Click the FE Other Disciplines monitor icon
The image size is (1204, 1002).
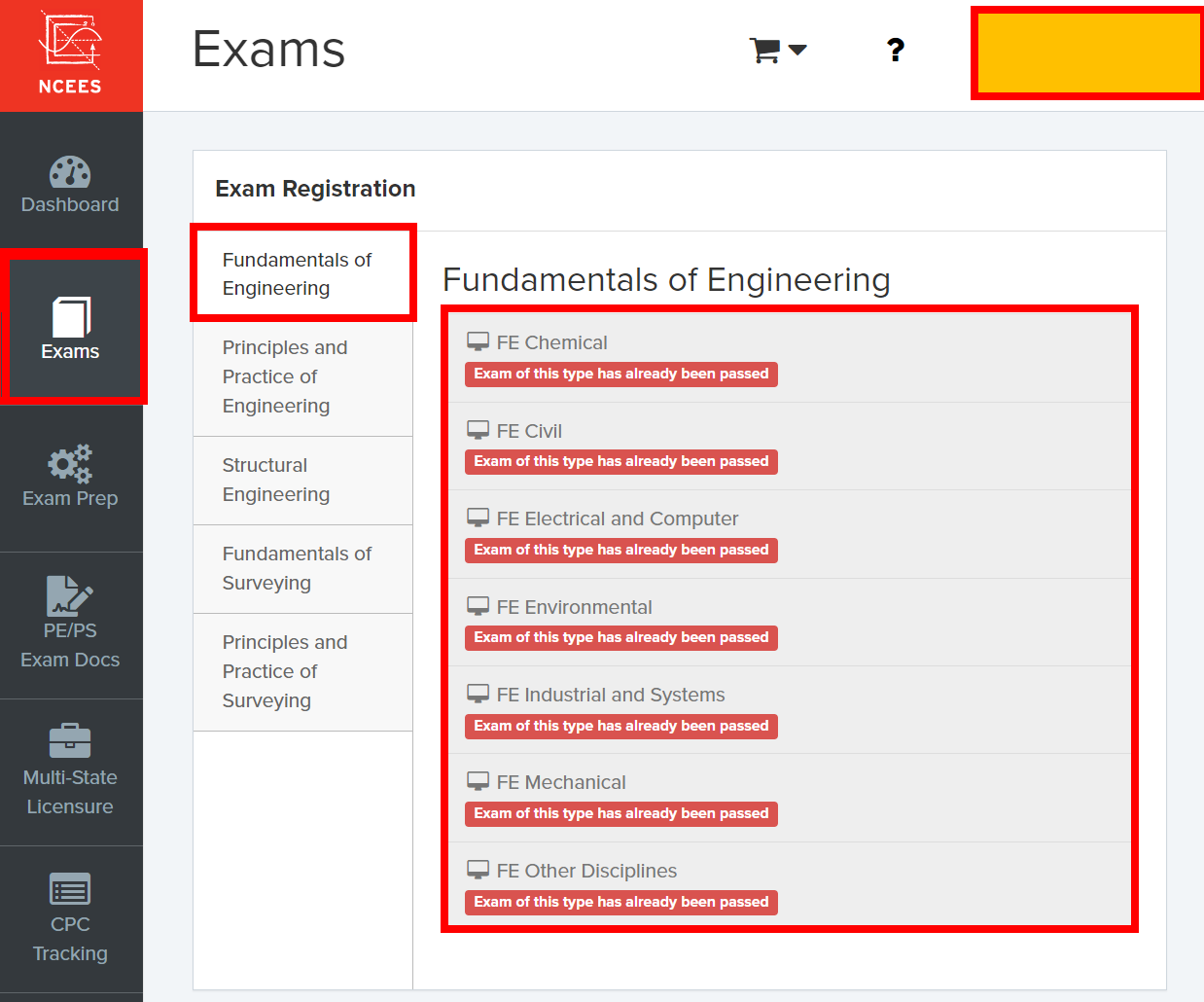(478, 870)
